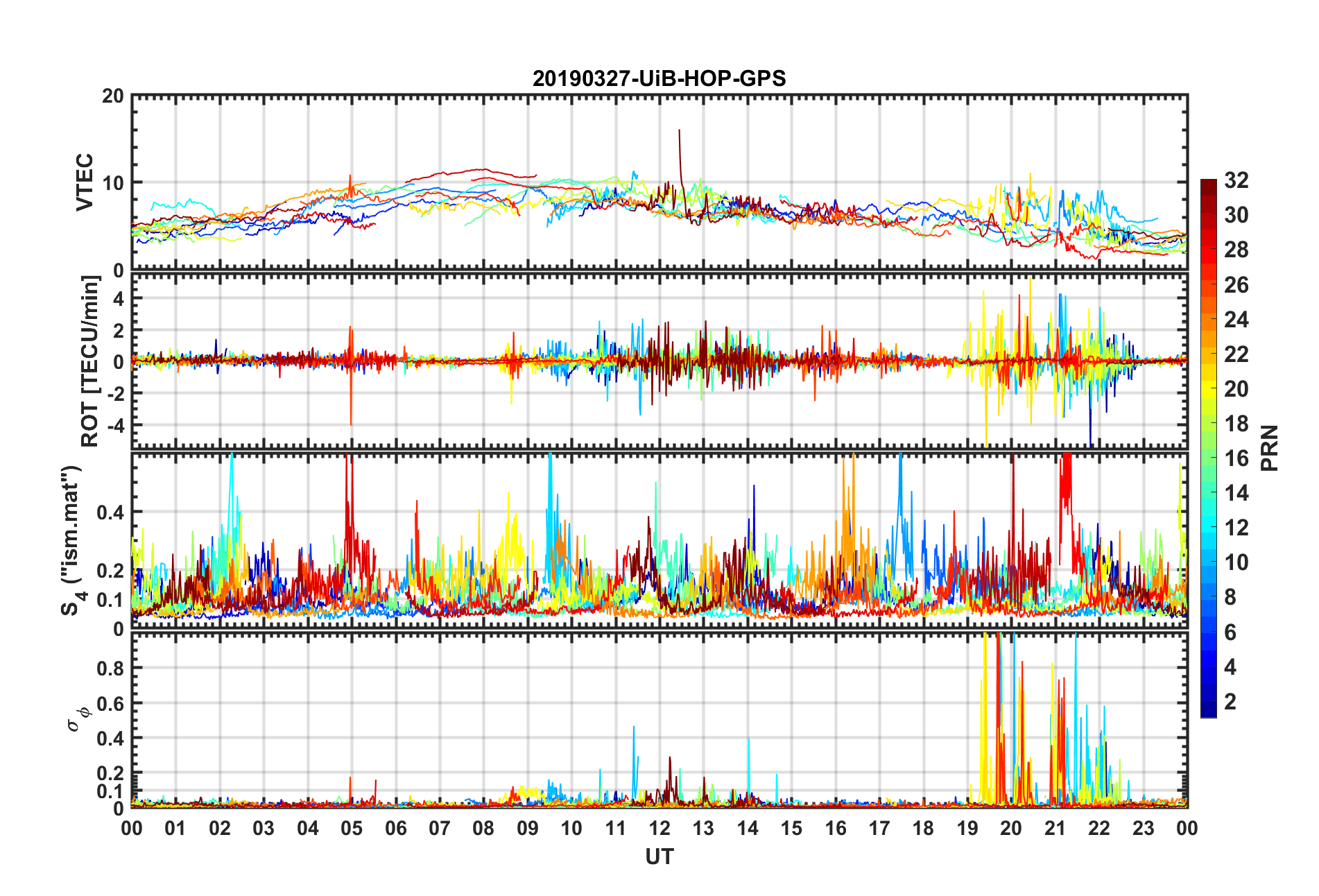Select VTEC y-axis tick label 10

pos(112,183)
